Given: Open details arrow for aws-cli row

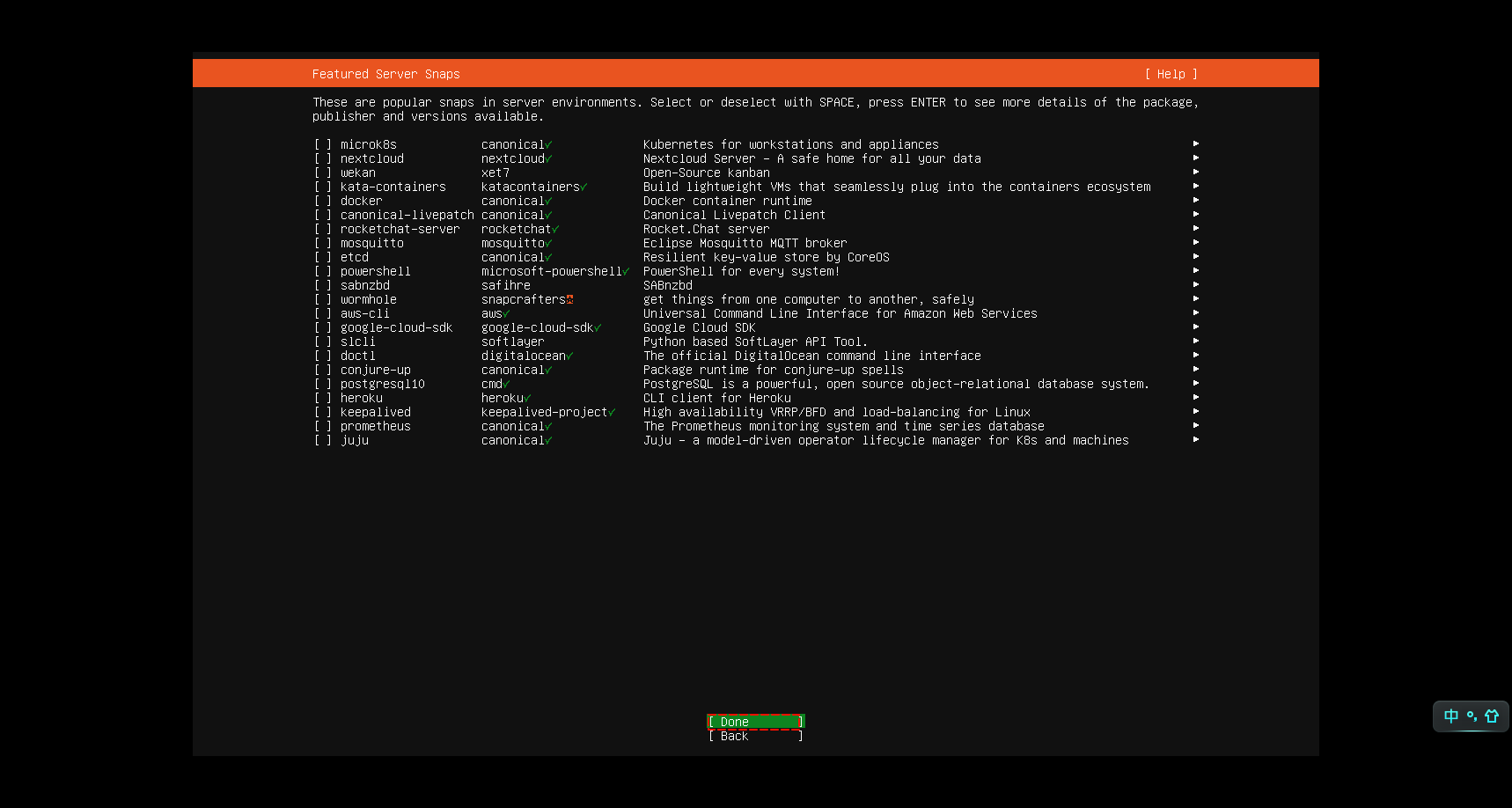Looking at the screenshot, I should click(x=1195, y=313).
